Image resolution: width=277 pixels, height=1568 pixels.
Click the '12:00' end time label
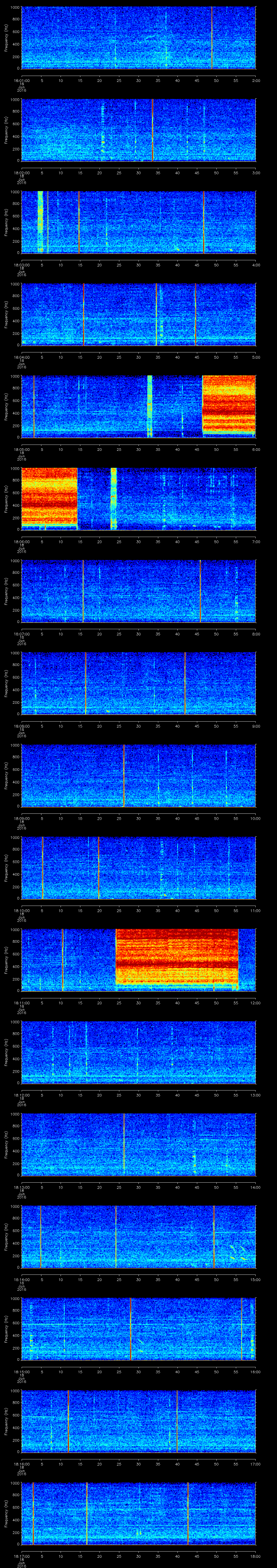tap(255, 1003)
